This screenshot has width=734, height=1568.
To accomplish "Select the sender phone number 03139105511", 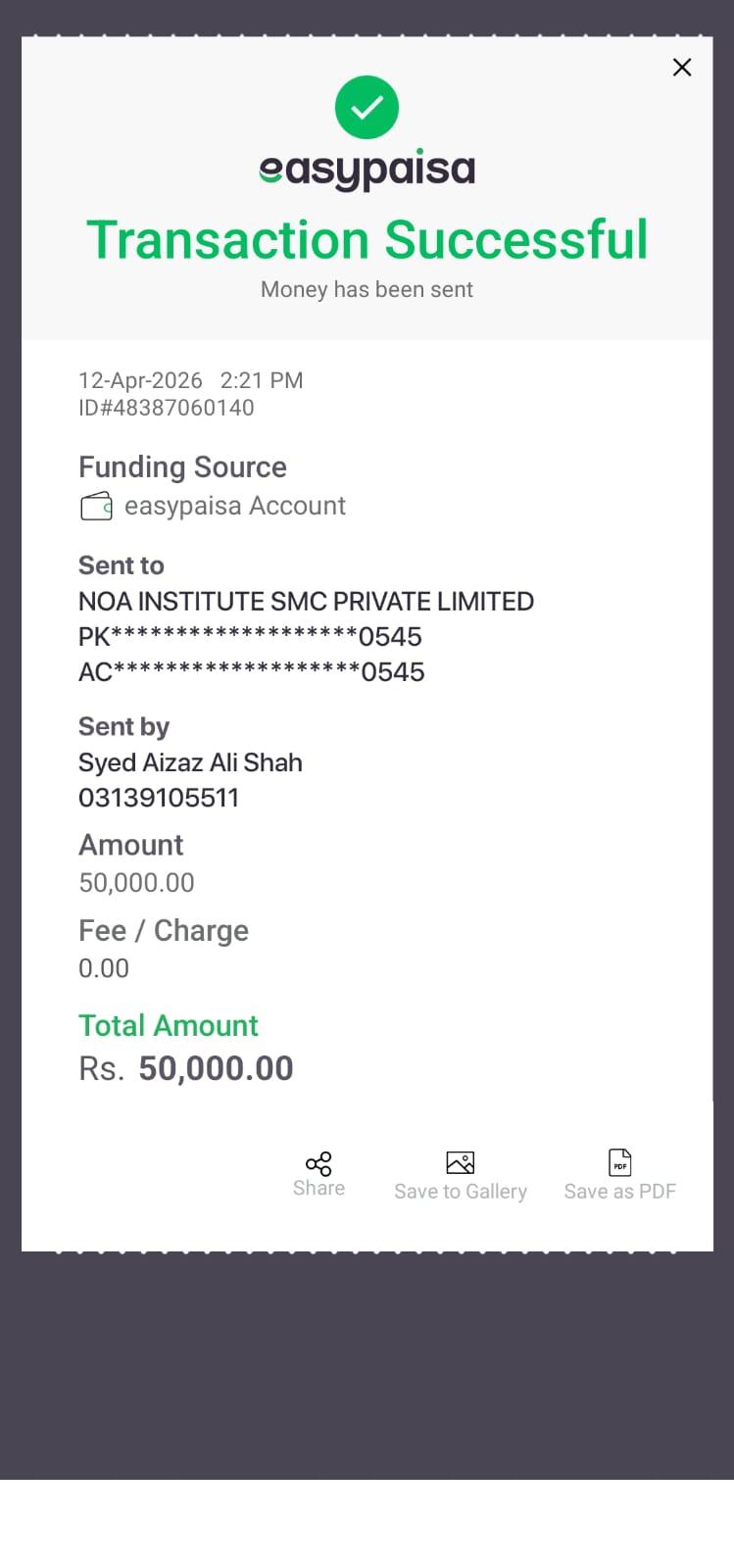I will (159, 798).
